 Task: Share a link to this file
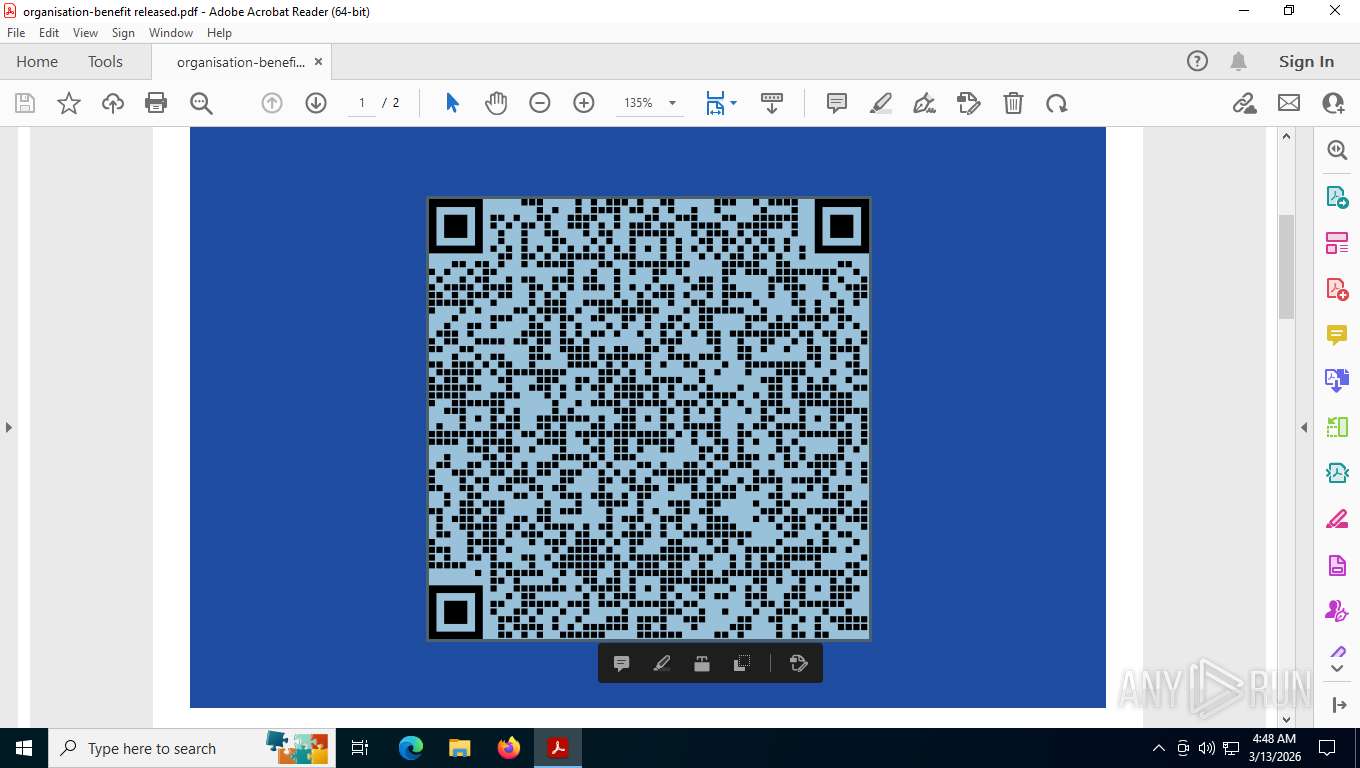point(1245,103)
